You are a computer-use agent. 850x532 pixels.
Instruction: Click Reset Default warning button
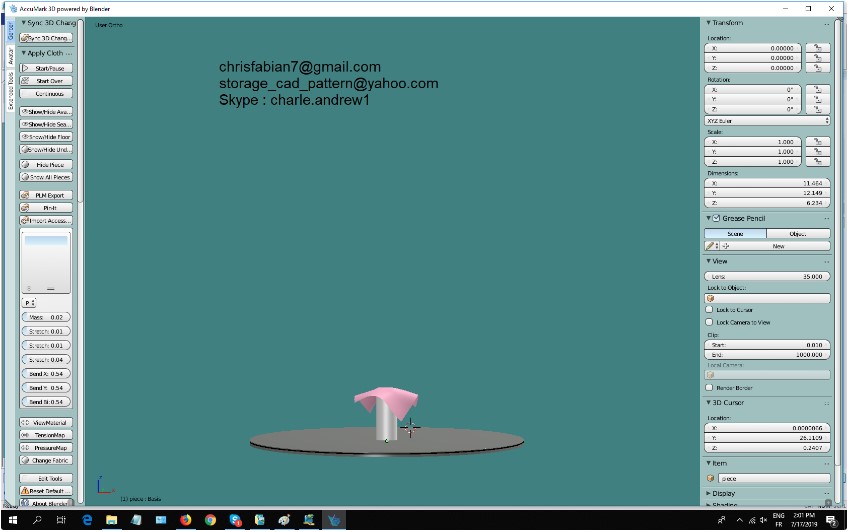[x=46, y=491]
